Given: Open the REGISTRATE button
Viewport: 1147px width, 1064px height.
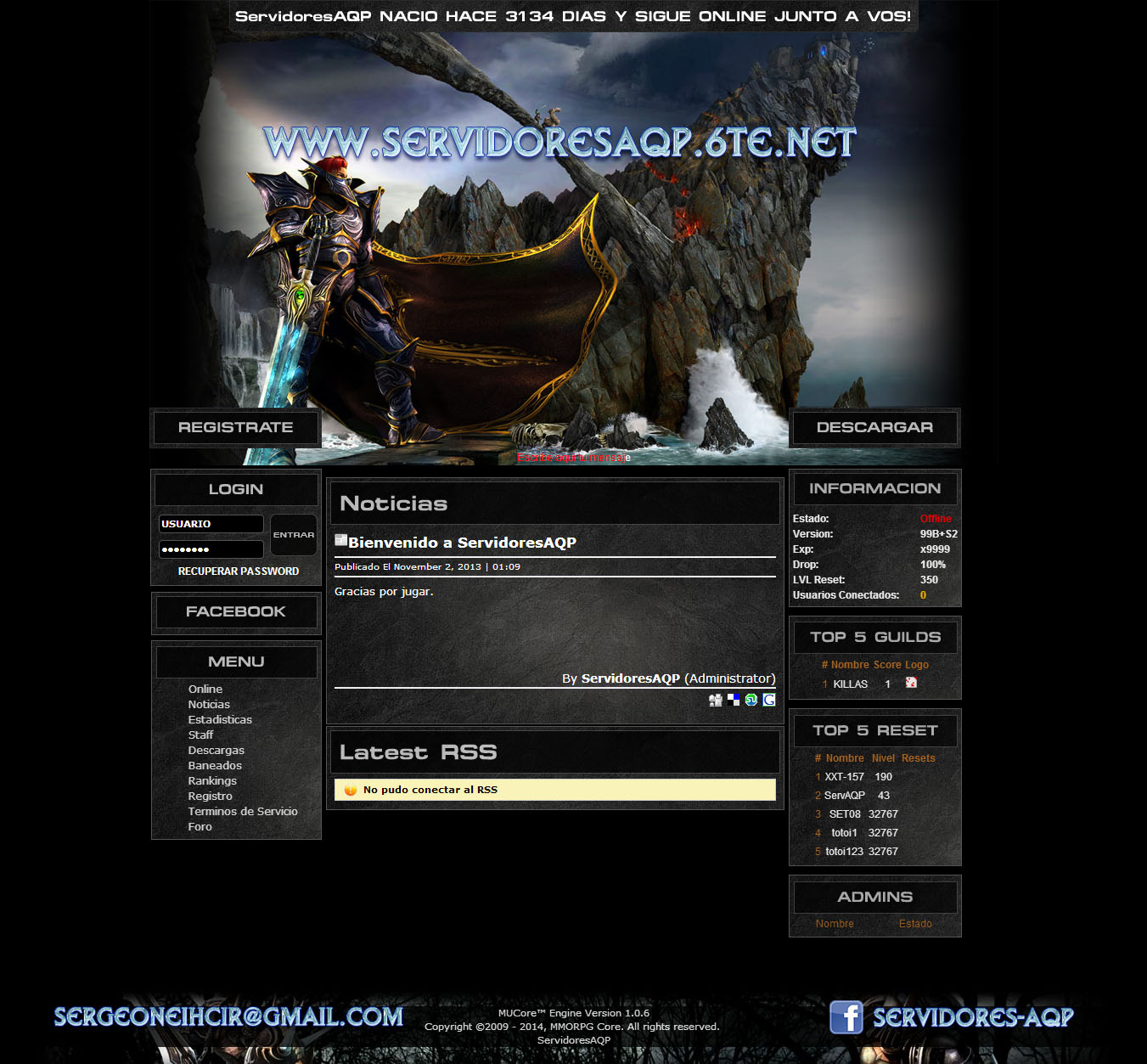Looking at the screenshot, I should pyautogui.click(x=236, y=427).
